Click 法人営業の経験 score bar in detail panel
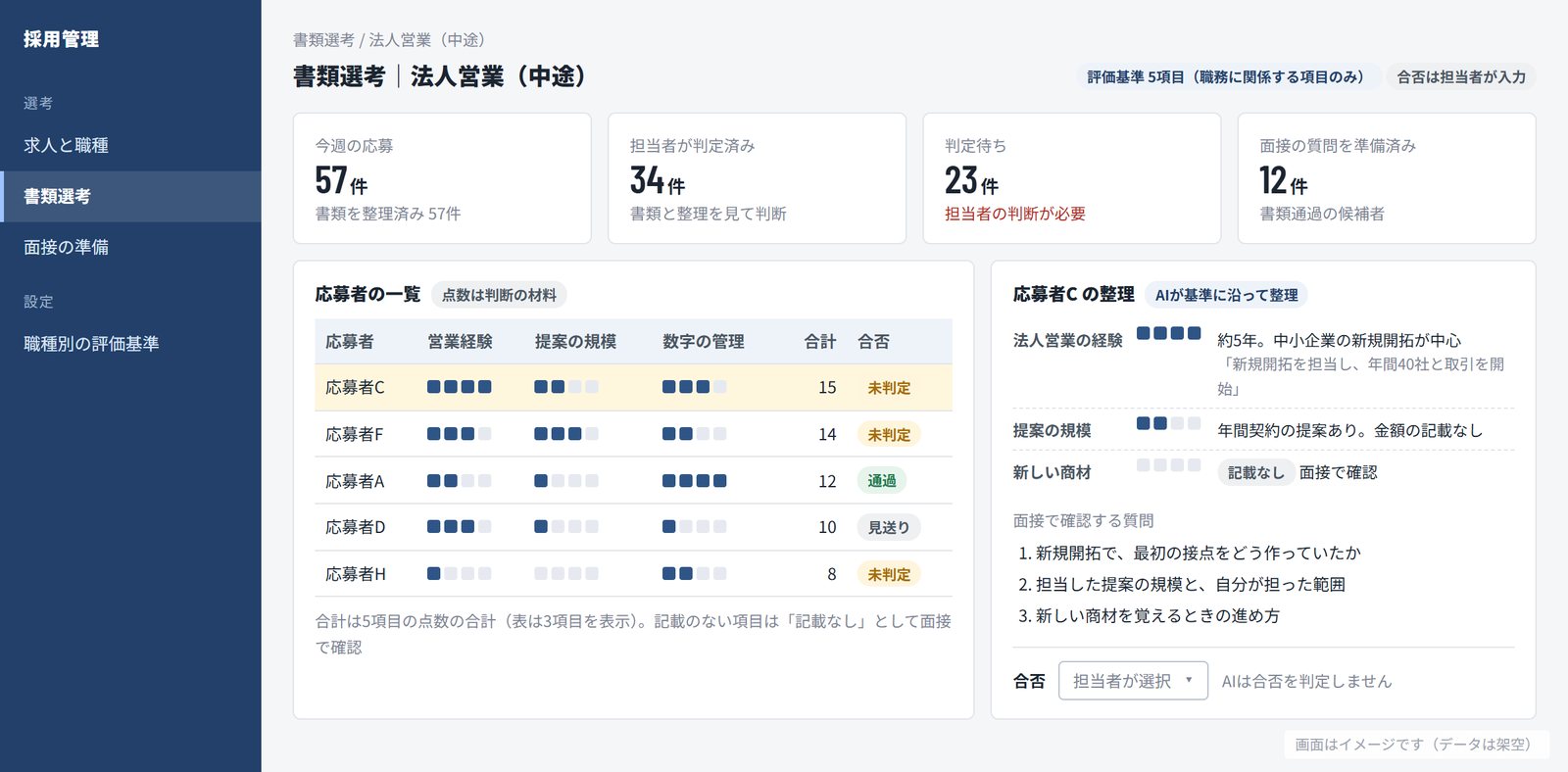The image size is (1568, 772). tap(1168, 333)
